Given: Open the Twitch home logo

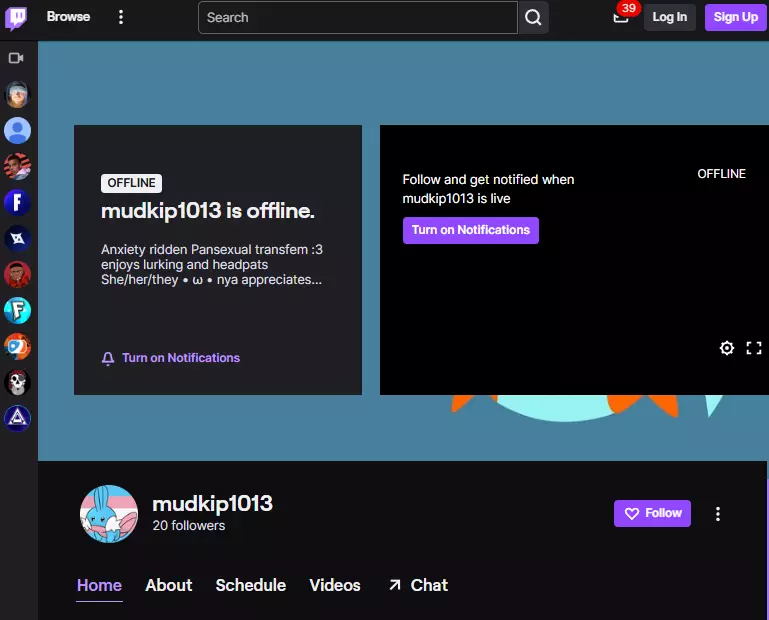Looking at the screenshot, I should point(16,18).
